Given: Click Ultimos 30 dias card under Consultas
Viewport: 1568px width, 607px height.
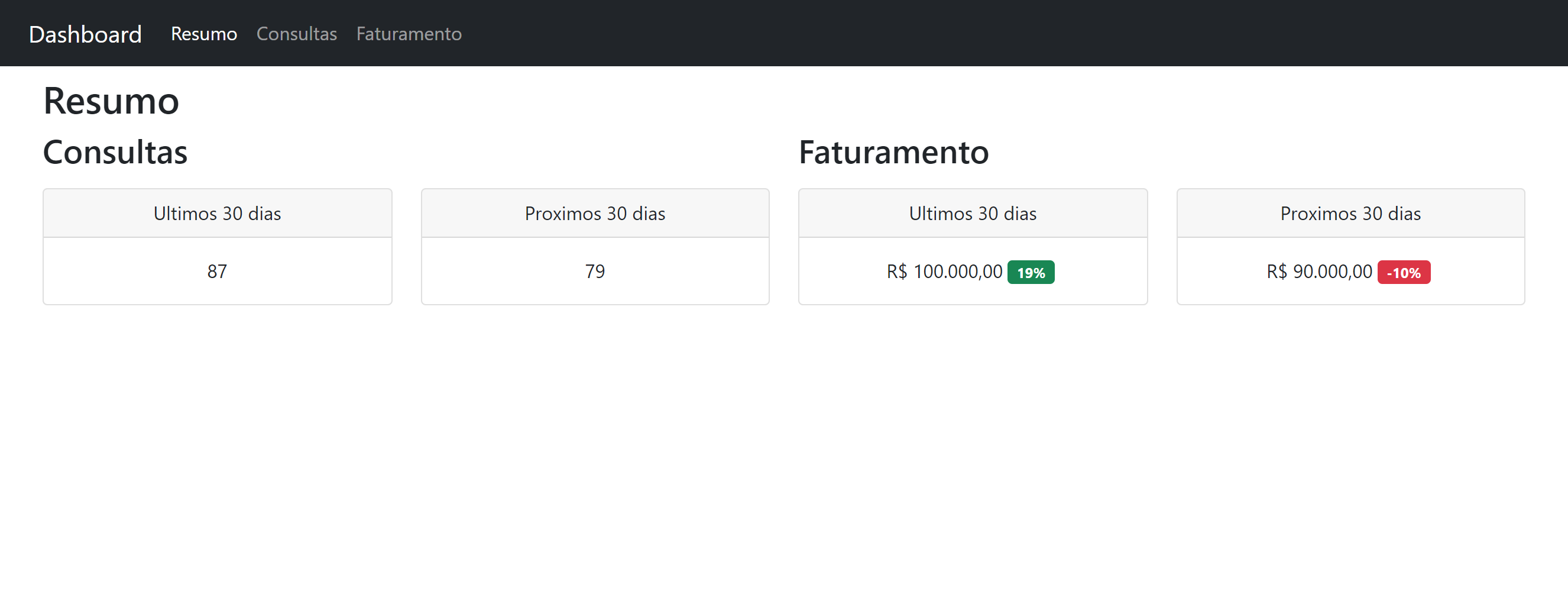Looking at the screenshot, I should pos(218,246).
